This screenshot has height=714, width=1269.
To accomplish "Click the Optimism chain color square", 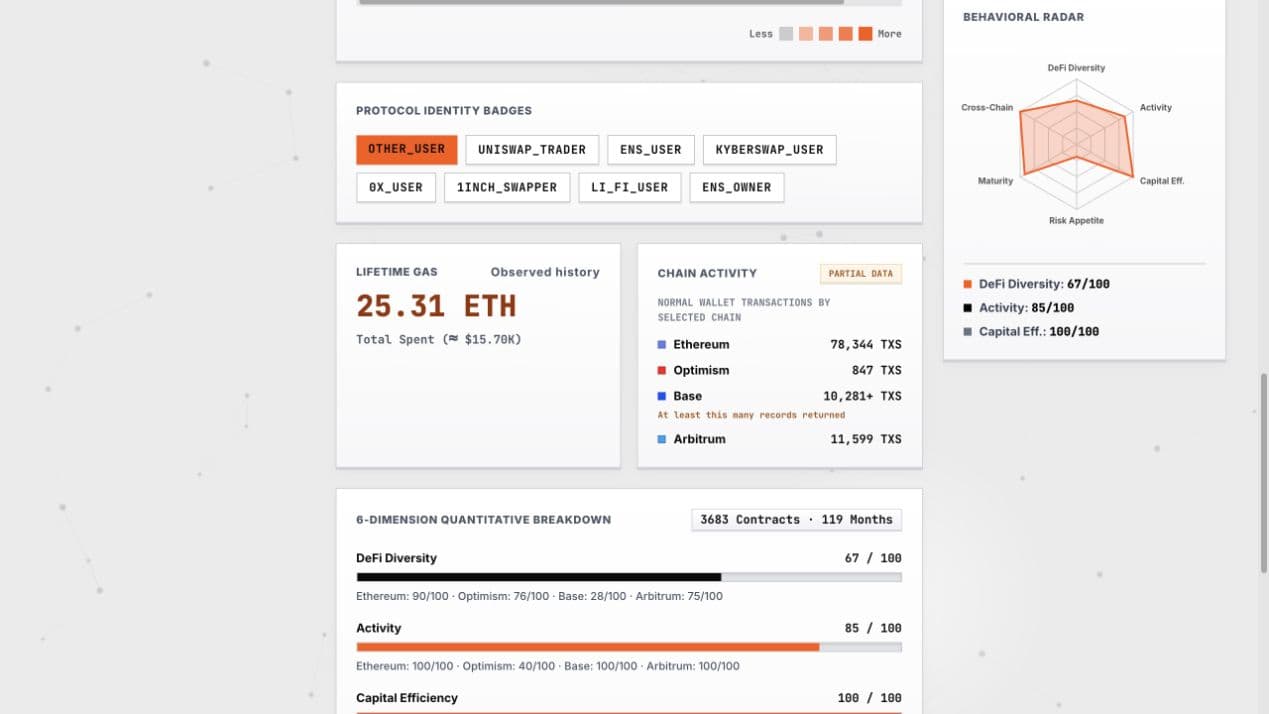I will coord(662,371).
